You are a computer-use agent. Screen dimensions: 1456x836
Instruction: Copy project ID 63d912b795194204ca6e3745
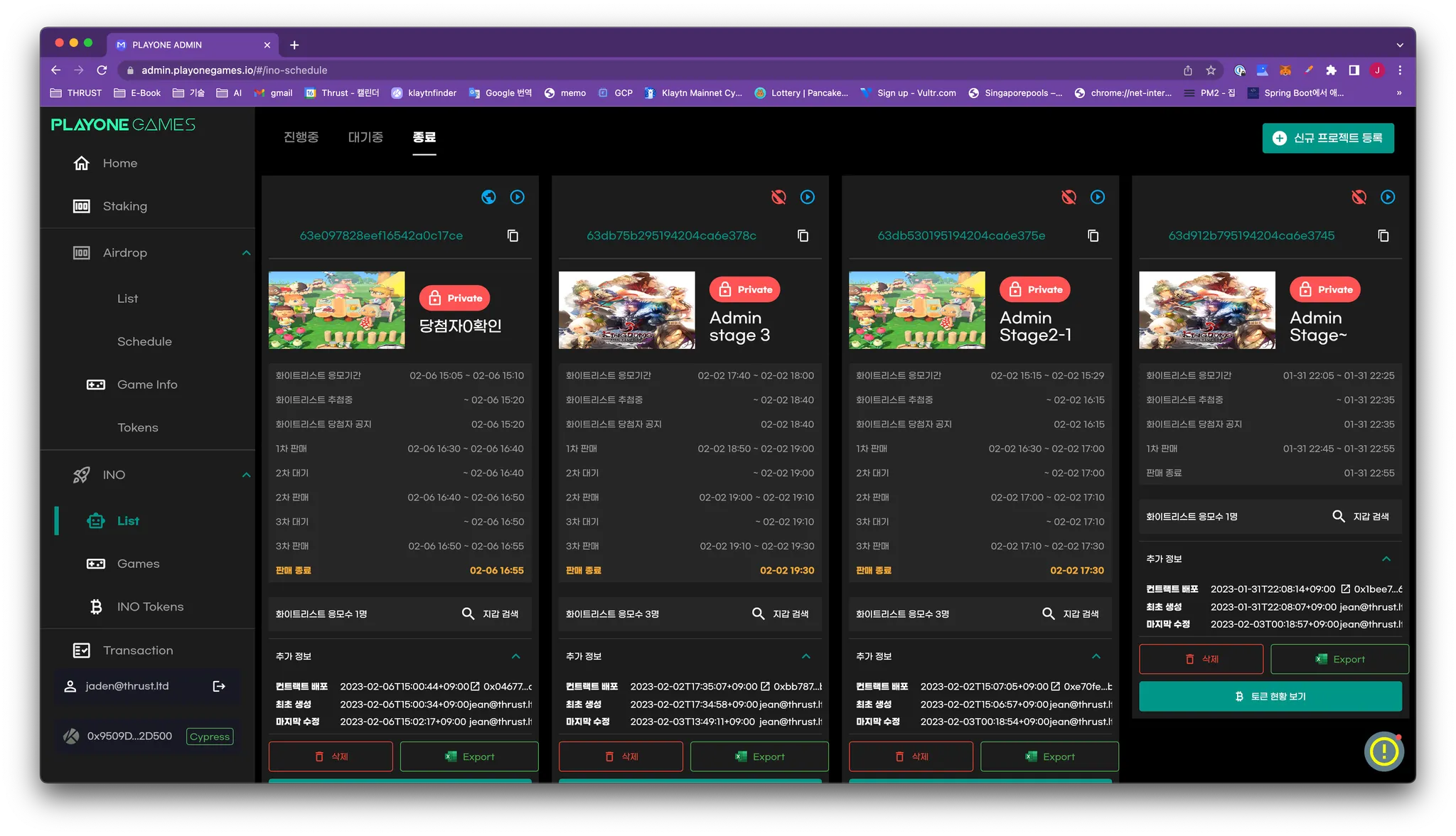pos(1383,235)
